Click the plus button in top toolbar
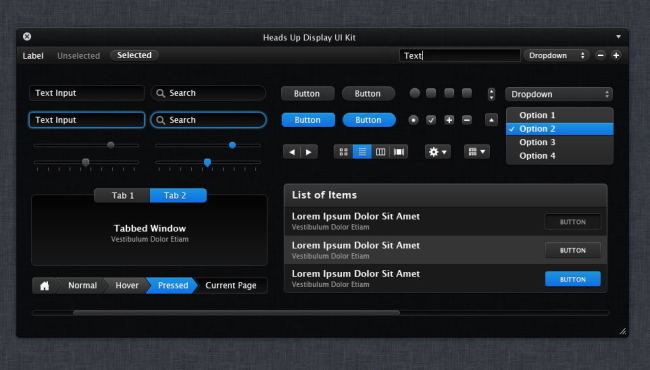The height and width of the screenshot is (370, 650). [616, 55]
